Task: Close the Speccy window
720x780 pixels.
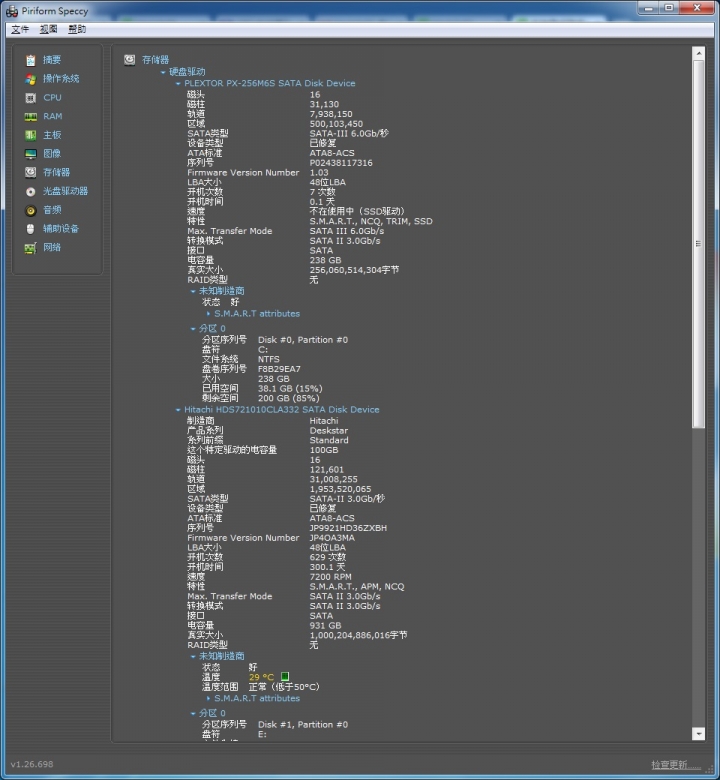Action: click(697, 8)
